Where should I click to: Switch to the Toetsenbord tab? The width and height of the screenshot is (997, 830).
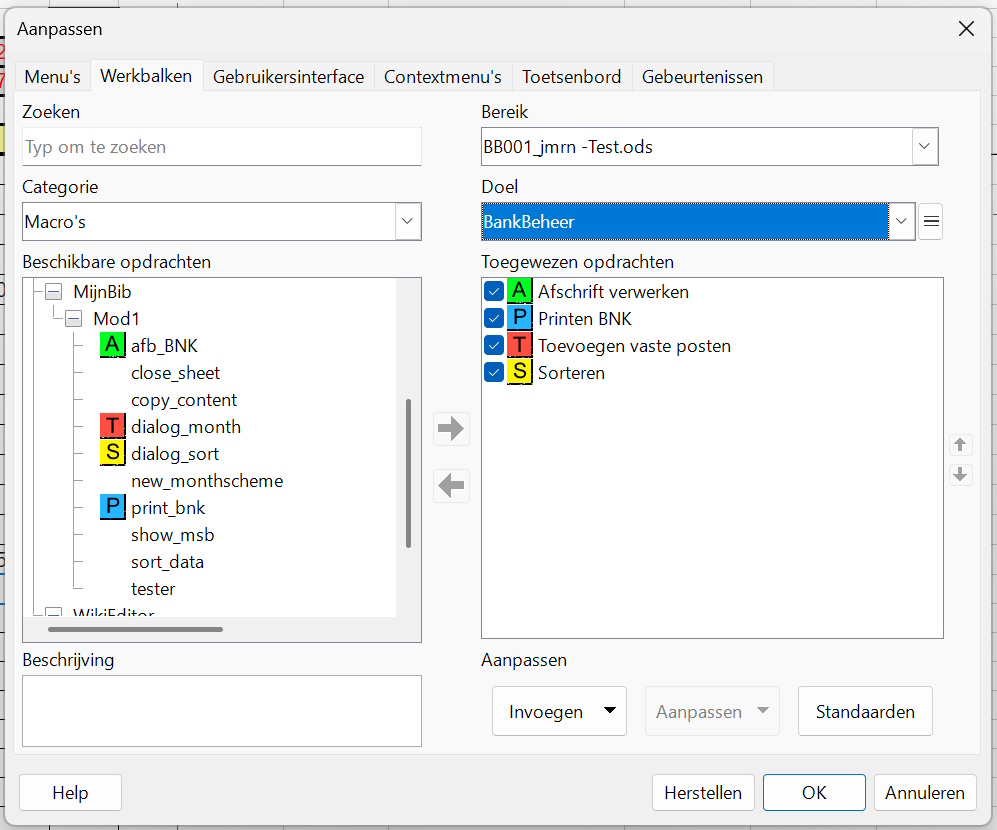(571, 77)
